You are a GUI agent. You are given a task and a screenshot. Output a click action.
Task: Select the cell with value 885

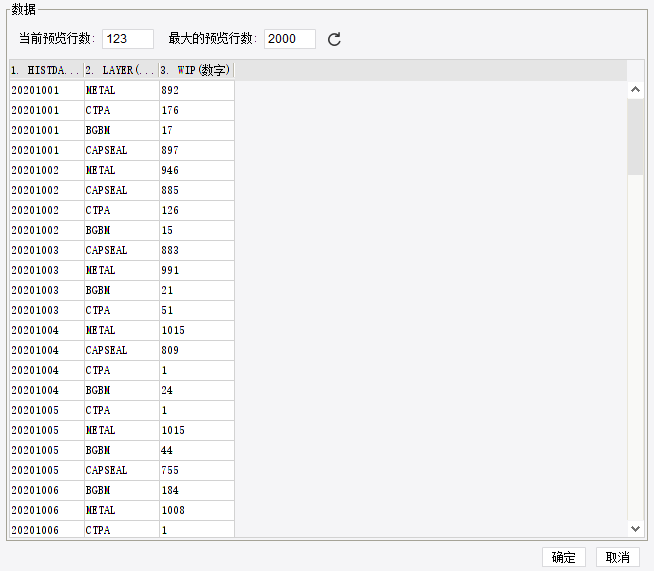197,190
